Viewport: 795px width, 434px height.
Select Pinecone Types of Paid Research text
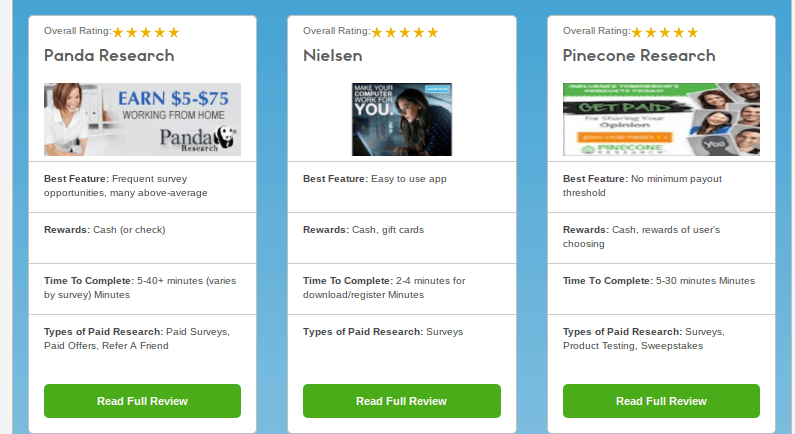point(644,339)
